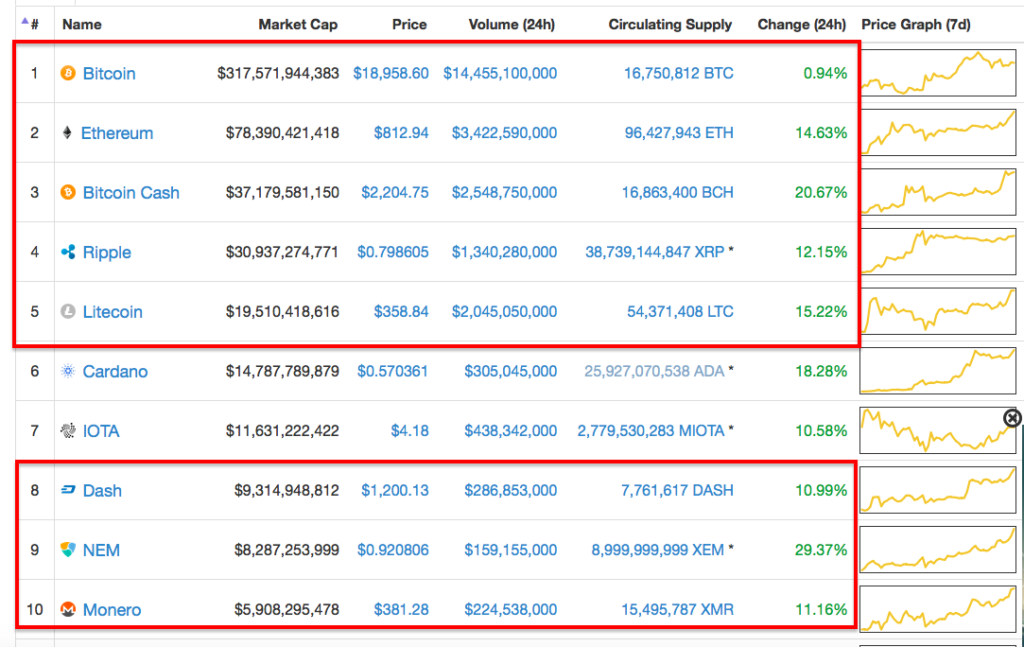Click Bitcoin price $18,958.60
Image resolution: width=1024 pixels, height=647 pixels.
pyautogui.click(x=391, y=73)
